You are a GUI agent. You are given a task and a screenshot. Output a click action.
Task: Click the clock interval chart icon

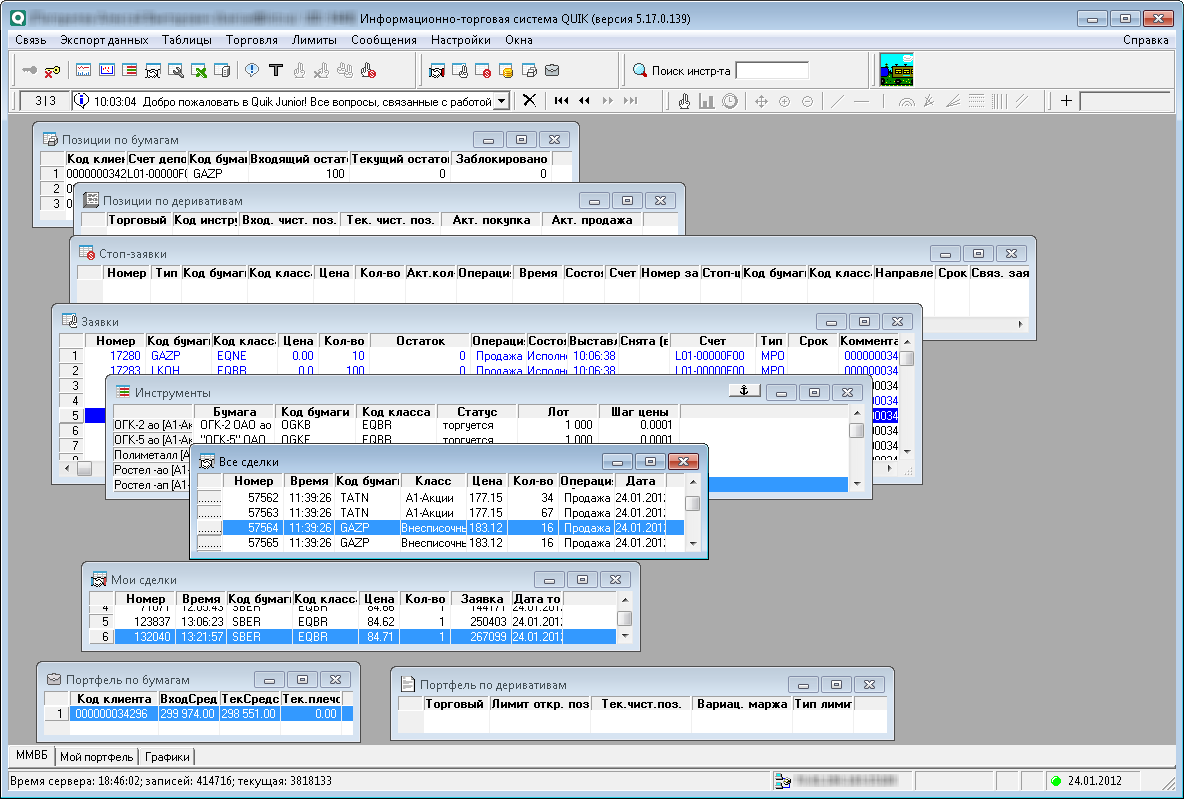(x=729, y=101)
